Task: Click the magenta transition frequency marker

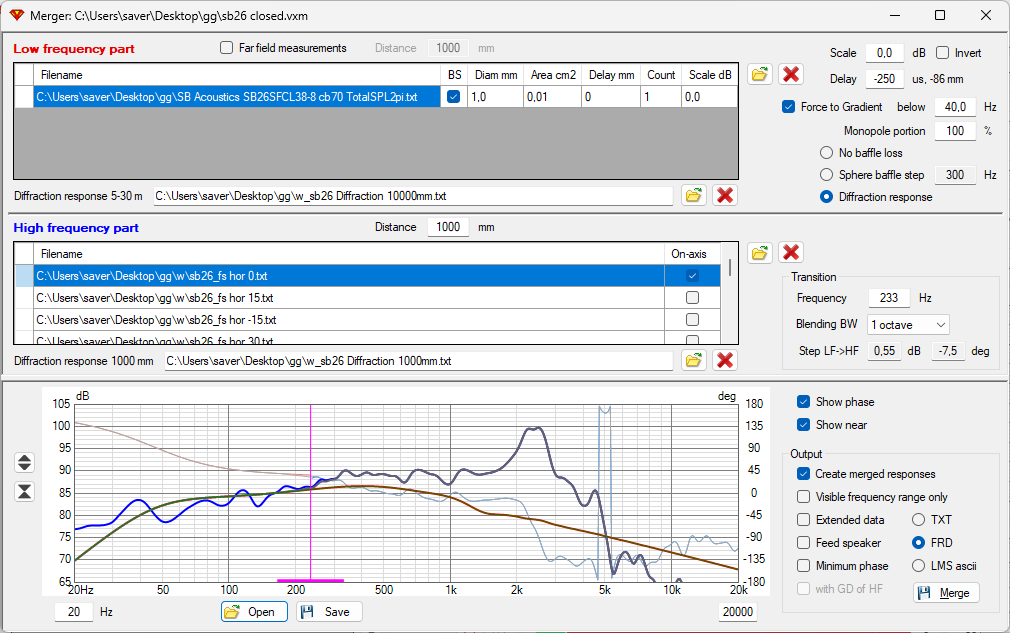Action: coord(310,493)
